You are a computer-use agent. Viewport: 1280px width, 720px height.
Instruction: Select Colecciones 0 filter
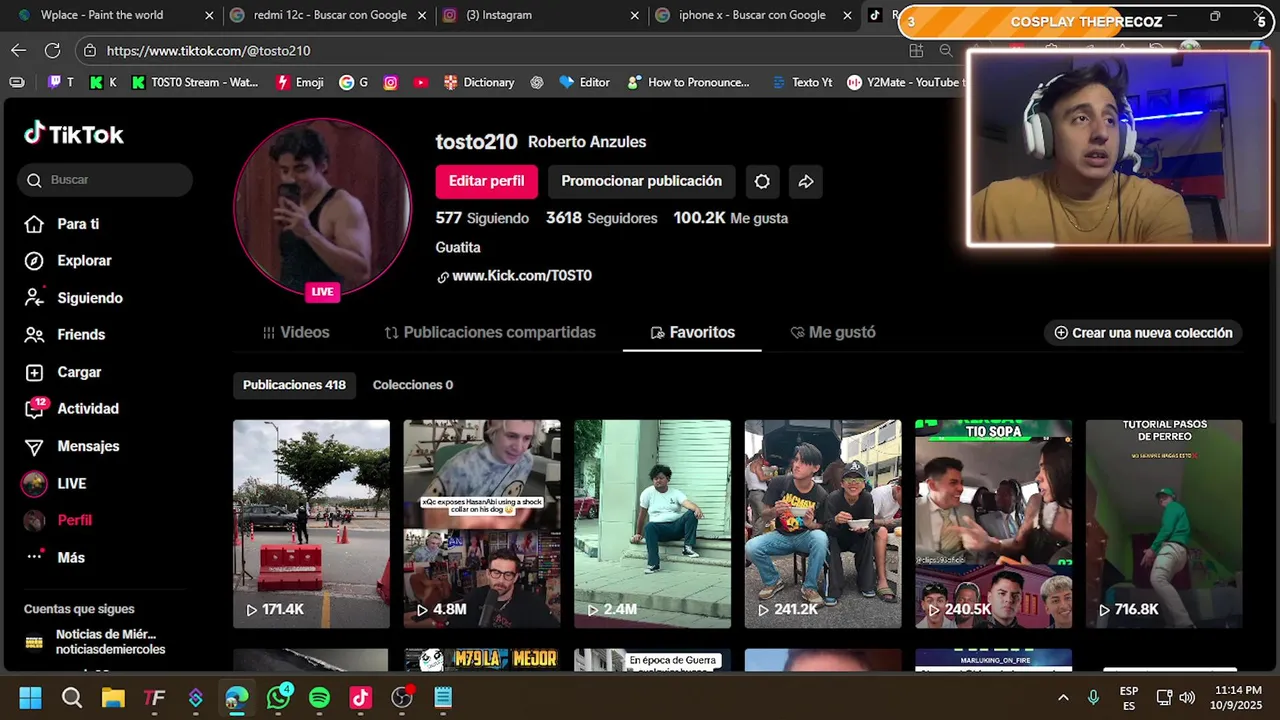tap(413, 385)
